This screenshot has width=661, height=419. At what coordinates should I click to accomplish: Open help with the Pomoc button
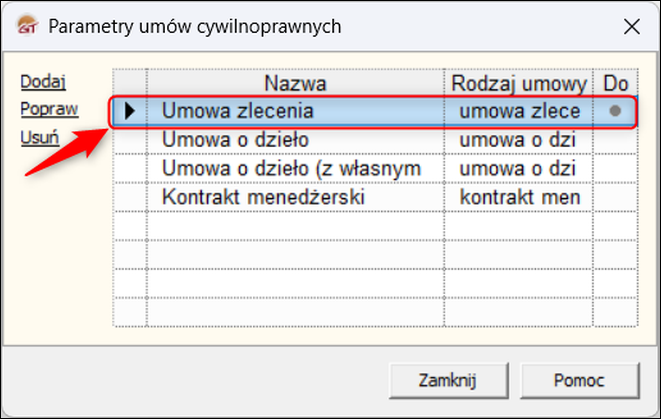[579, 380]
